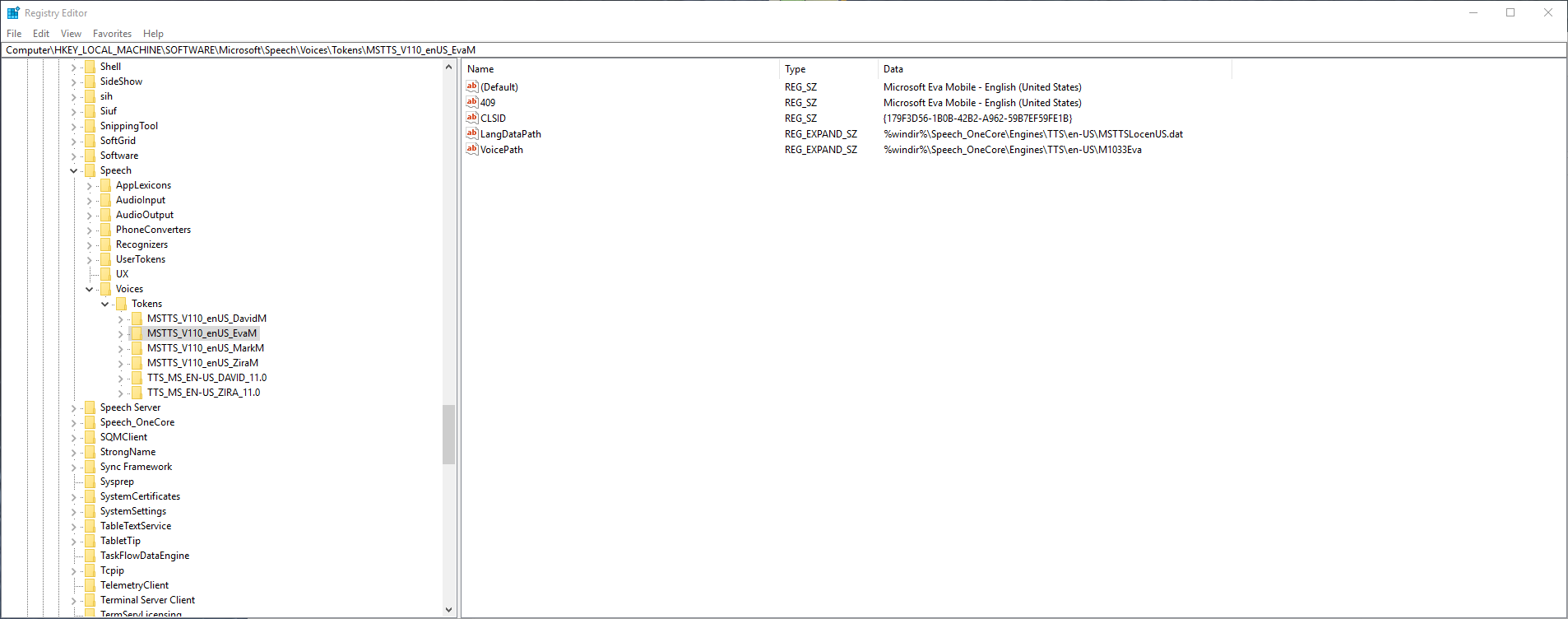The height and width of the screenshot is (619, 1568).
Task: Open the Favorites menu
Action: (x=112, y=34)
